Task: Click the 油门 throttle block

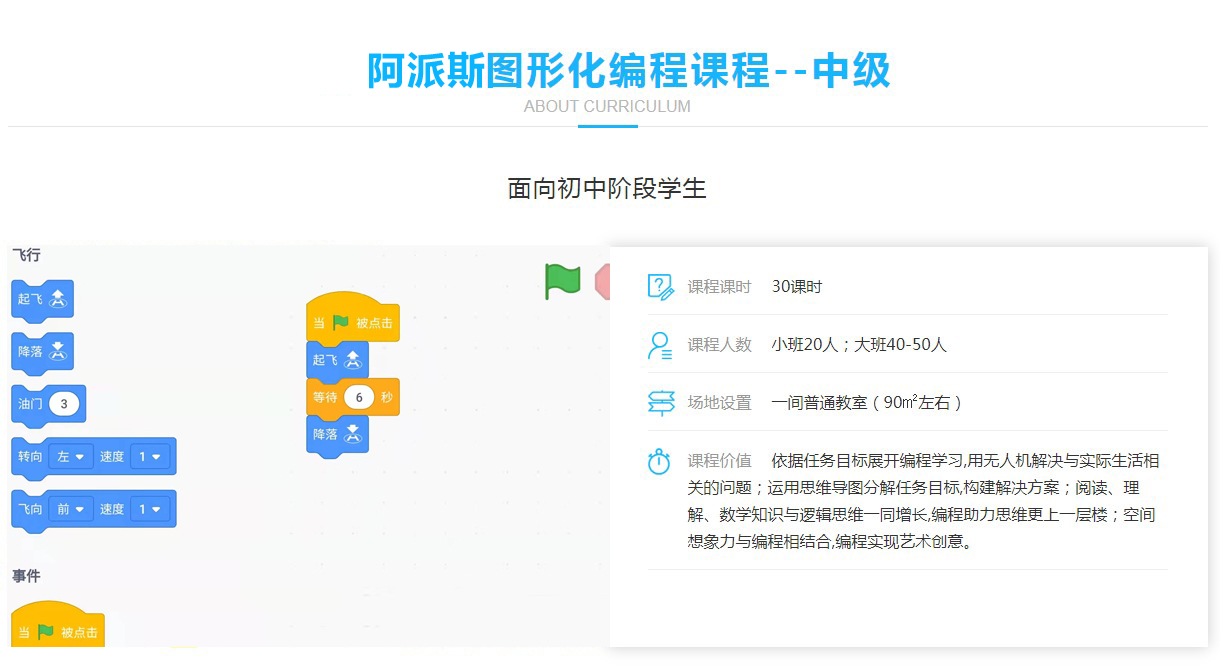Action: point(49,404)
